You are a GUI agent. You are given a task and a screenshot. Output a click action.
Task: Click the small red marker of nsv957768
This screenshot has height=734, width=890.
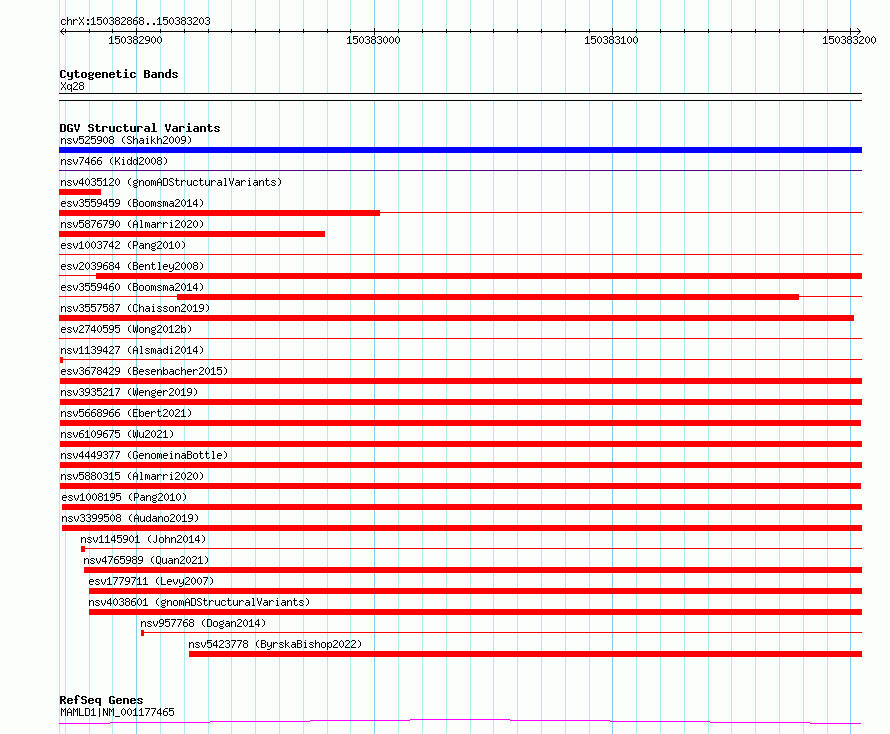coord(142,633)
